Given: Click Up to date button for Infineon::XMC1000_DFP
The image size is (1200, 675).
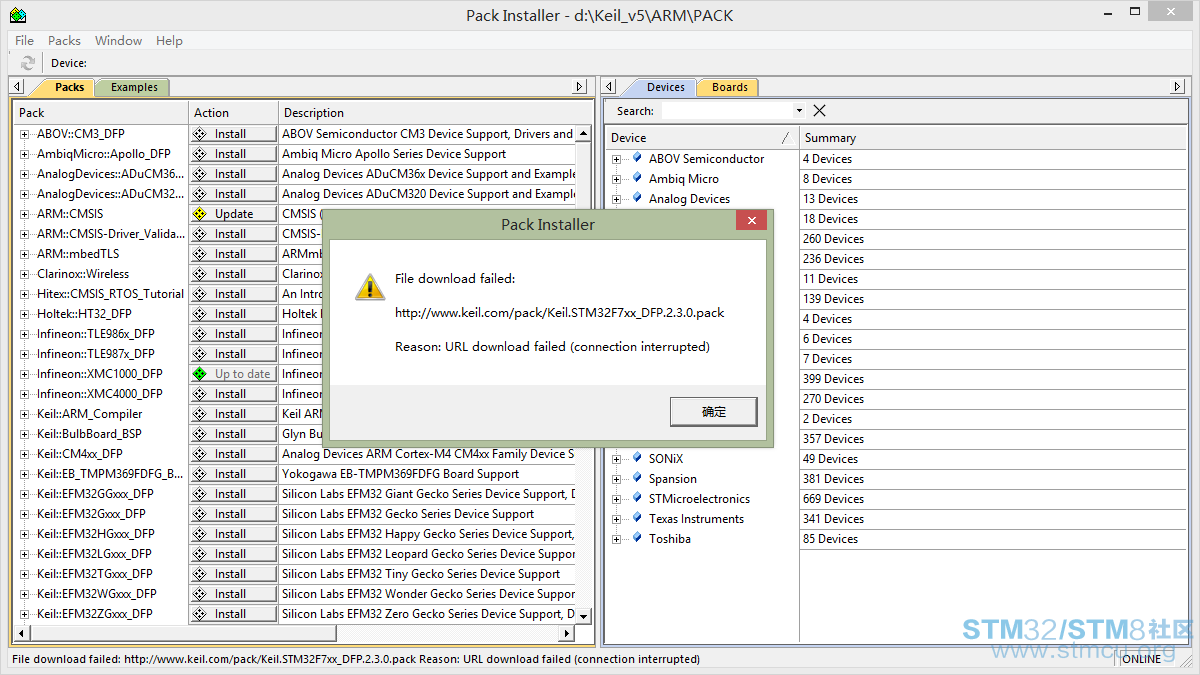Looking at the screenshot, I should click(233, 374).
